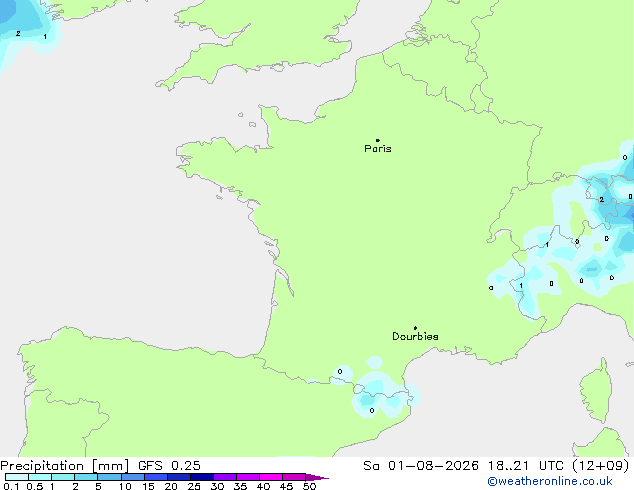Click the '45' legend scale value
The width and height of the screenshot is (634, 490).
tap(286, 486)
